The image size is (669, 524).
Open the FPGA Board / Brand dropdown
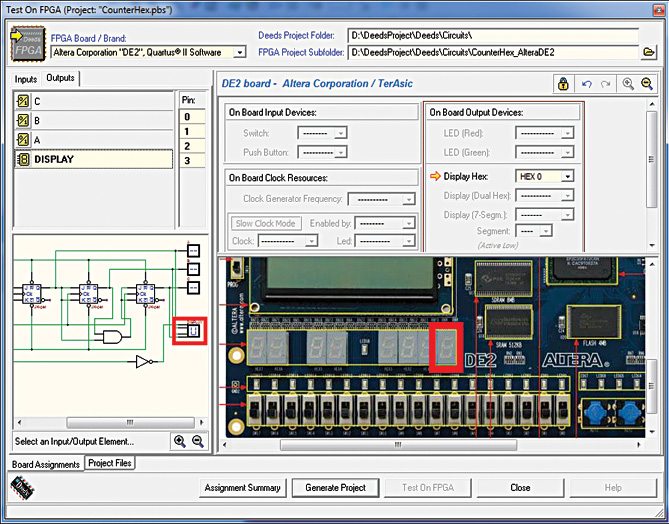click(x=239, y=52)
